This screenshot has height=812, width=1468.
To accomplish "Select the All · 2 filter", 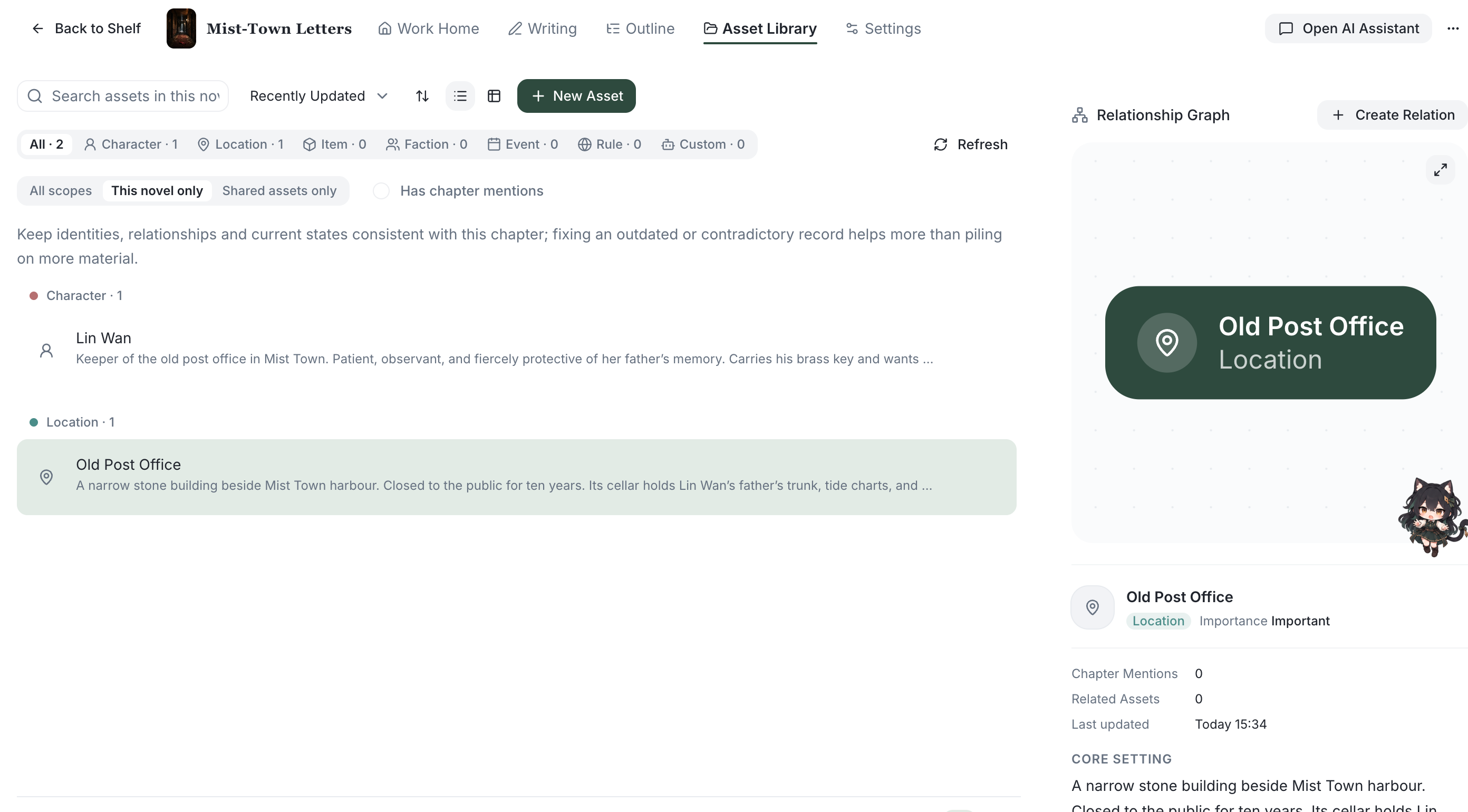I will tap(47, 144).
